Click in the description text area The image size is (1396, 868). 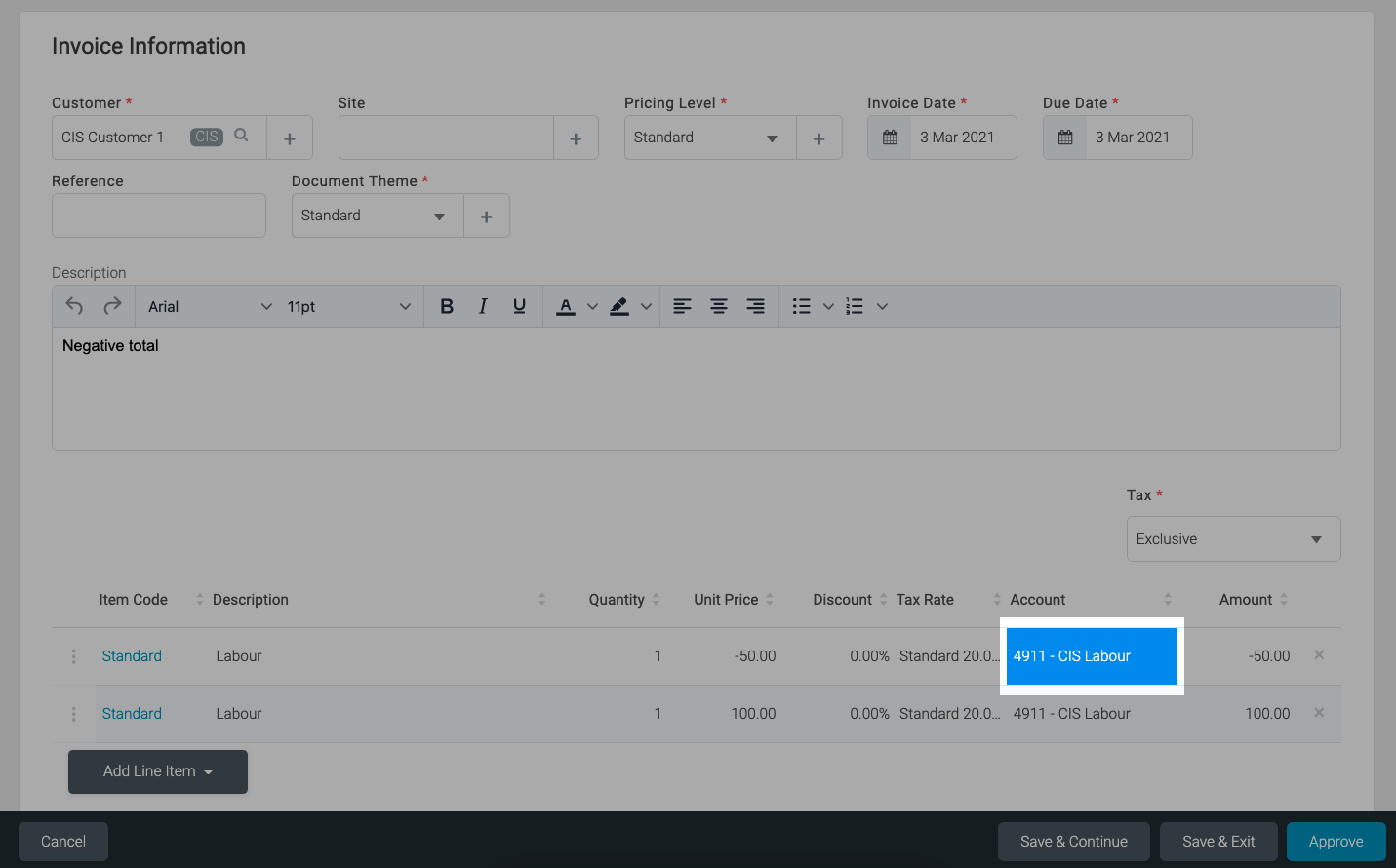pos(697,388)
